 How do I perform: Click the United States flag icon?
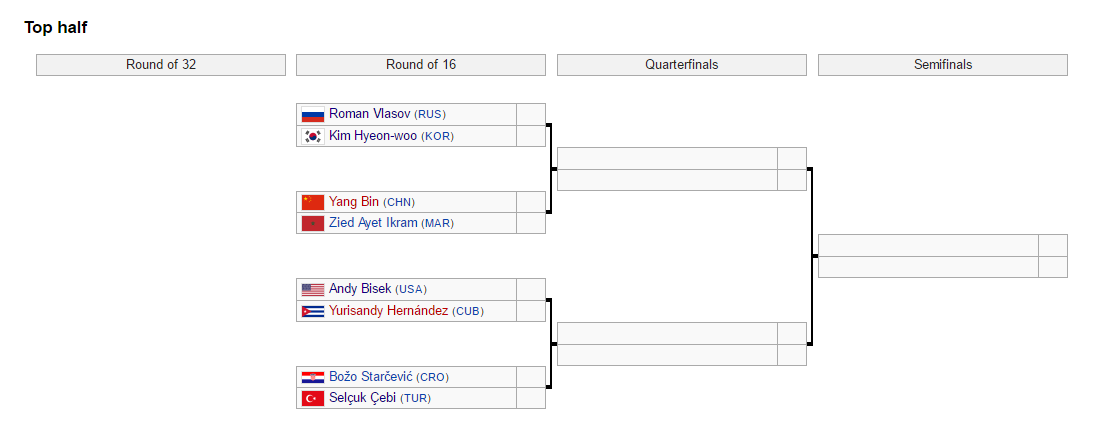(313, 290)
